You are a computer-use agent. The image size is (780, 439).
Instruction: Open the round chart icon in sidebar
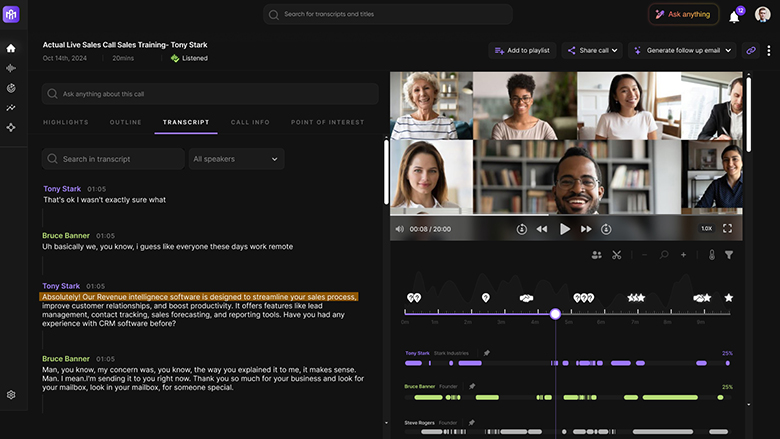click(x=11, y=88)
